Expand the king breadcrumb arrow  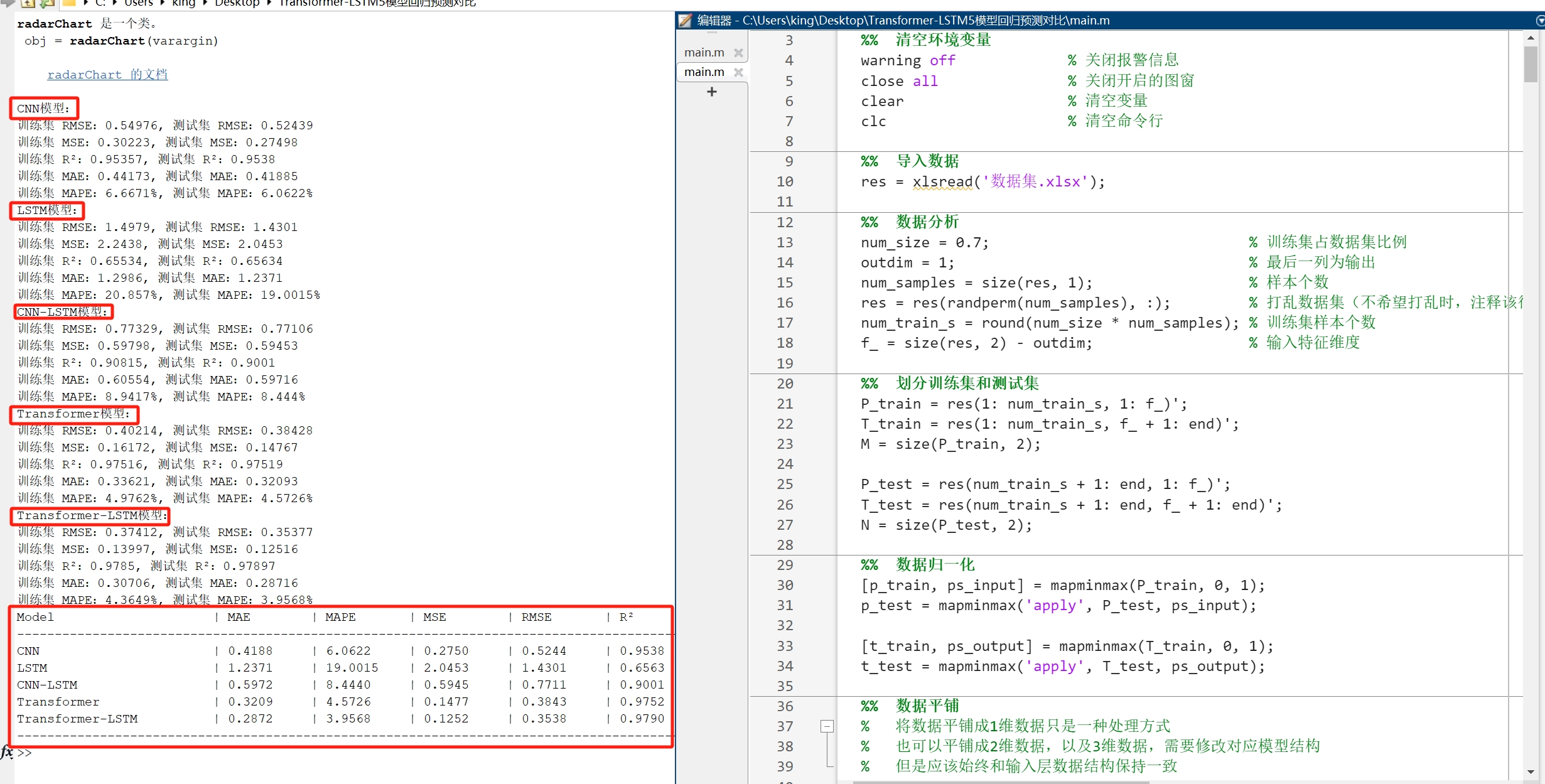point(205,3)
